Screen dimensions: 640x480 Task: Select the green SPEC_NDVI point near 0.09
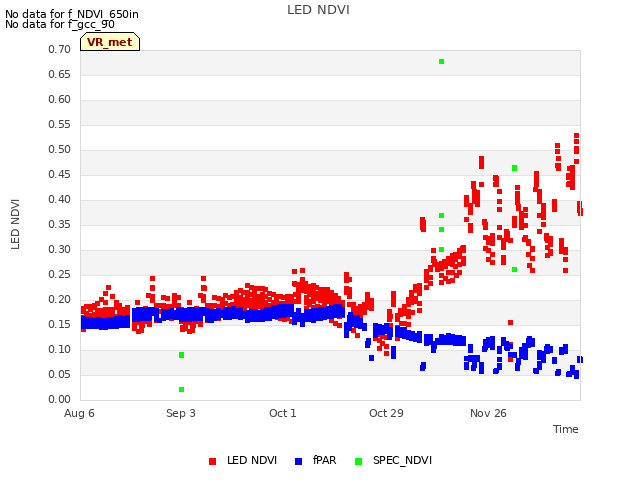tap(182, 355)
